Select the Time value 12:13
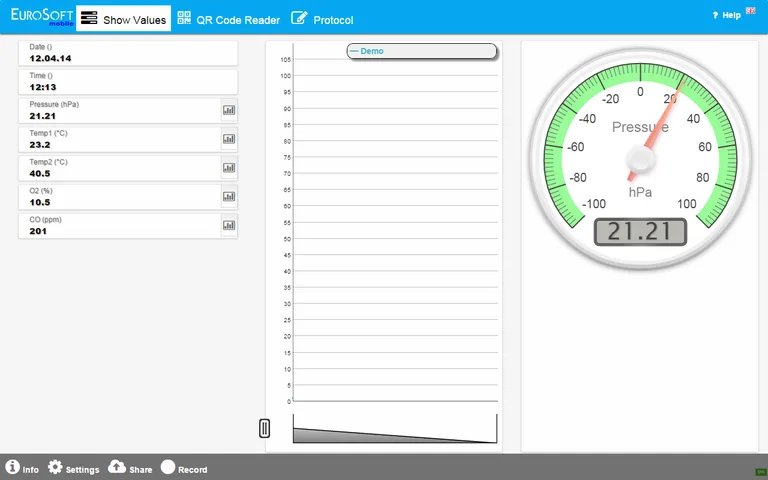 point(43,87)
